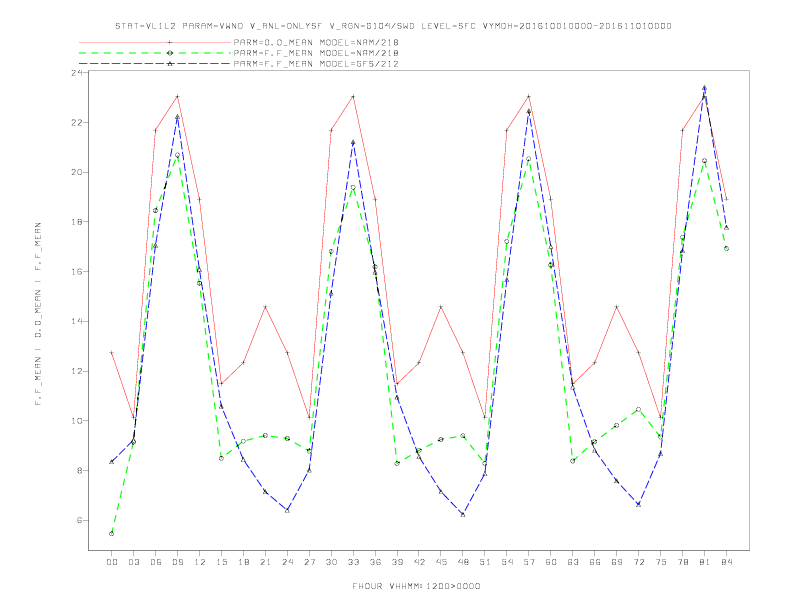Click the y-axis tick label 24
The width and height of the screenshot is (792, 612).
point(77,73)
